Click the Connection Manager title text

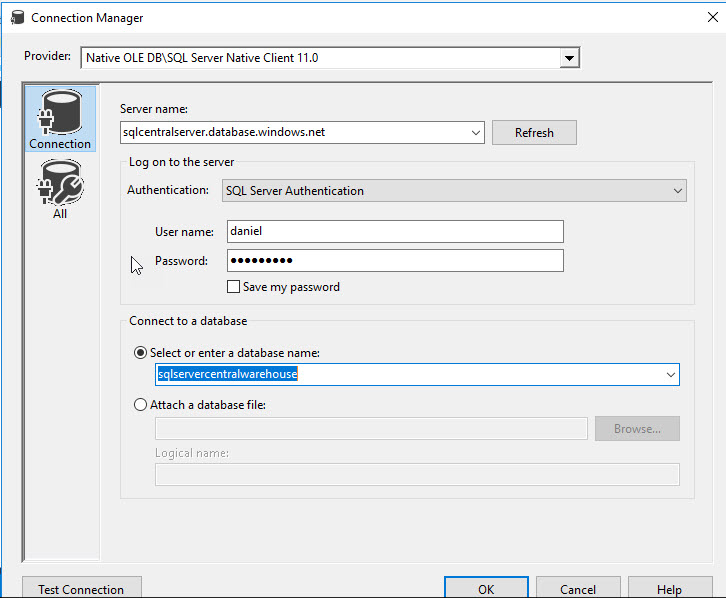87,18
